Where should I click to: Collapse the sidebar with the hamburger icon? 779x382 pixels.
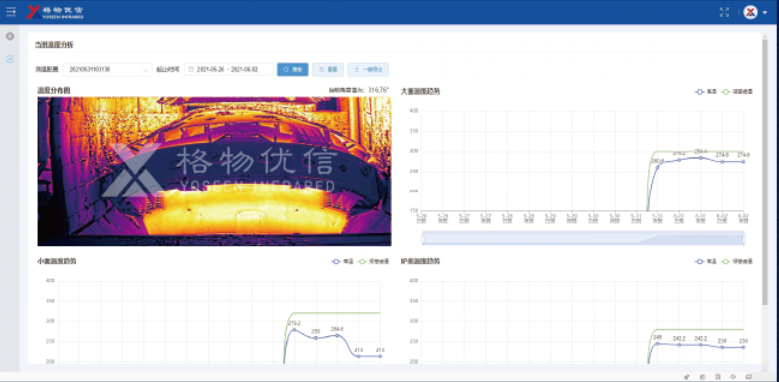pos(10,12)
